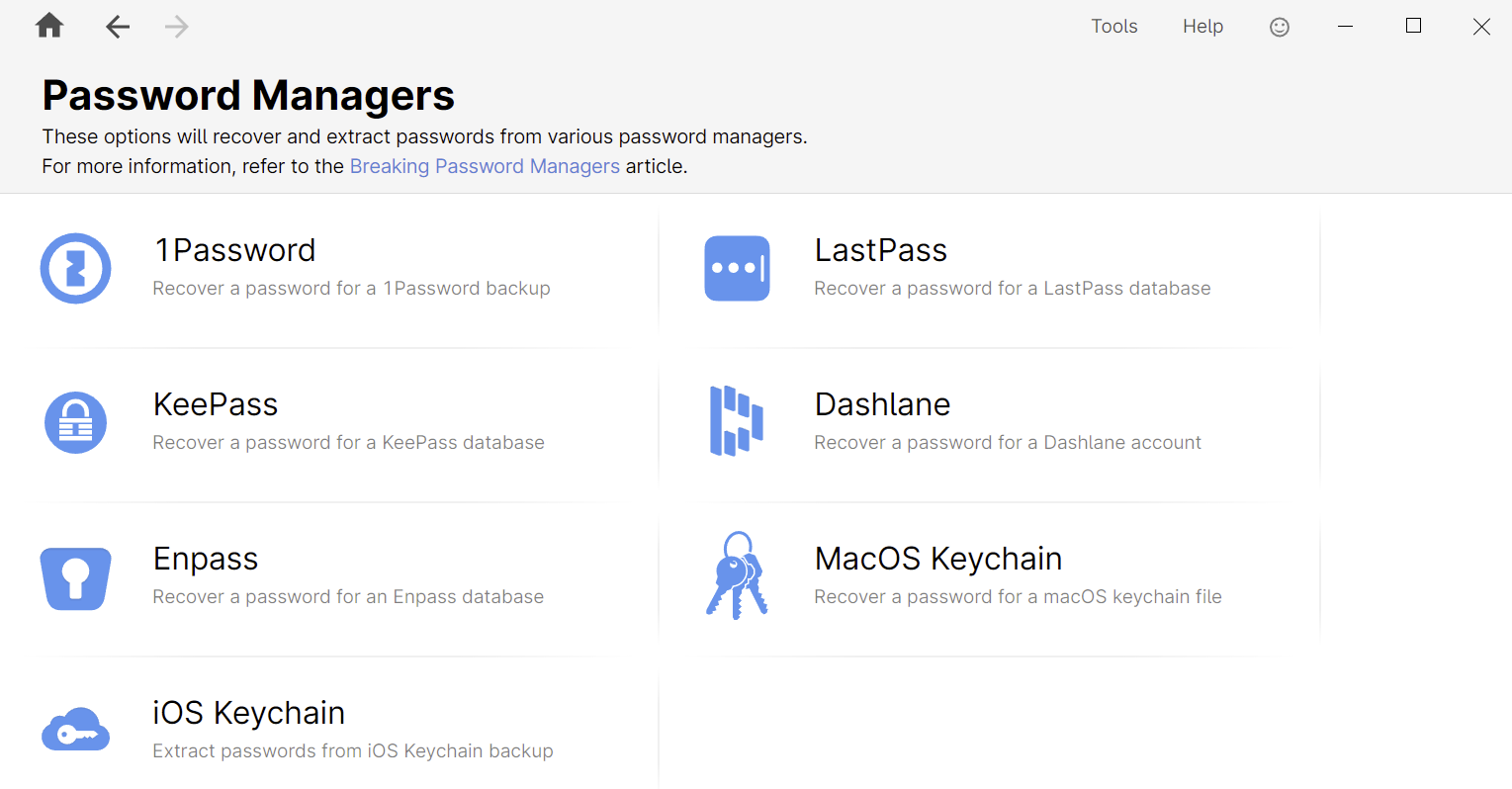The height and width of the screenshot is (789, 1512).
Task: Select the LastPass database recovery option
Action: pyautogui.click(x=1012, y=268)
